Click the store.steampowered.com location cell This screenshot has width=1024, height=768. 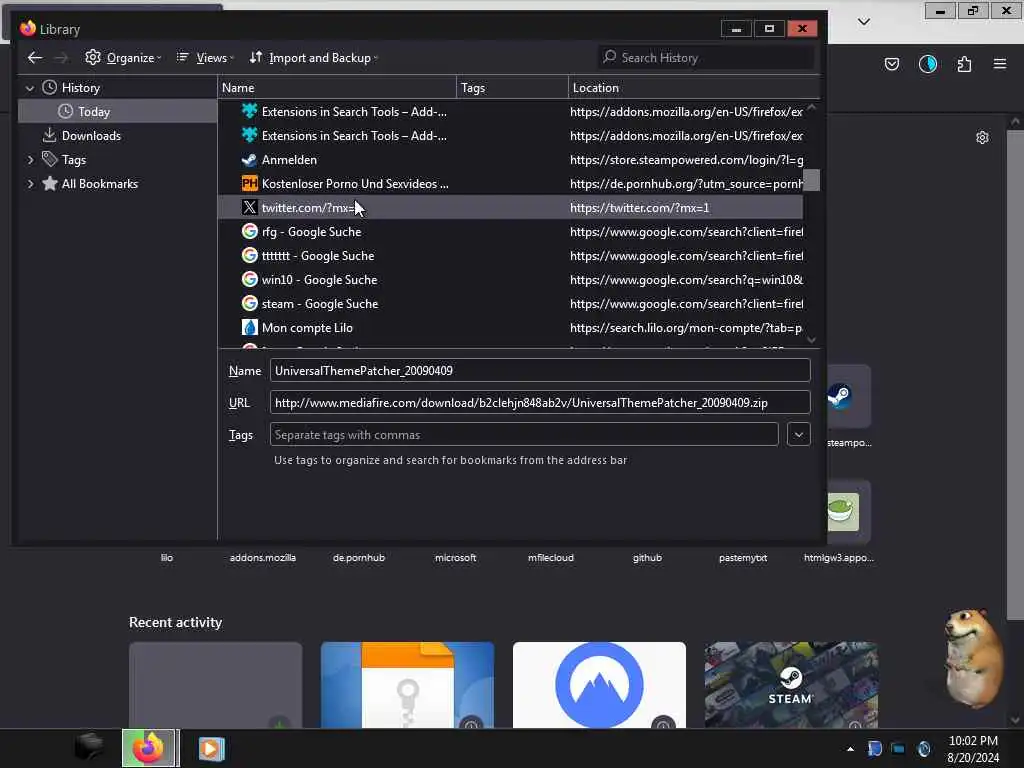pos(686,160)
